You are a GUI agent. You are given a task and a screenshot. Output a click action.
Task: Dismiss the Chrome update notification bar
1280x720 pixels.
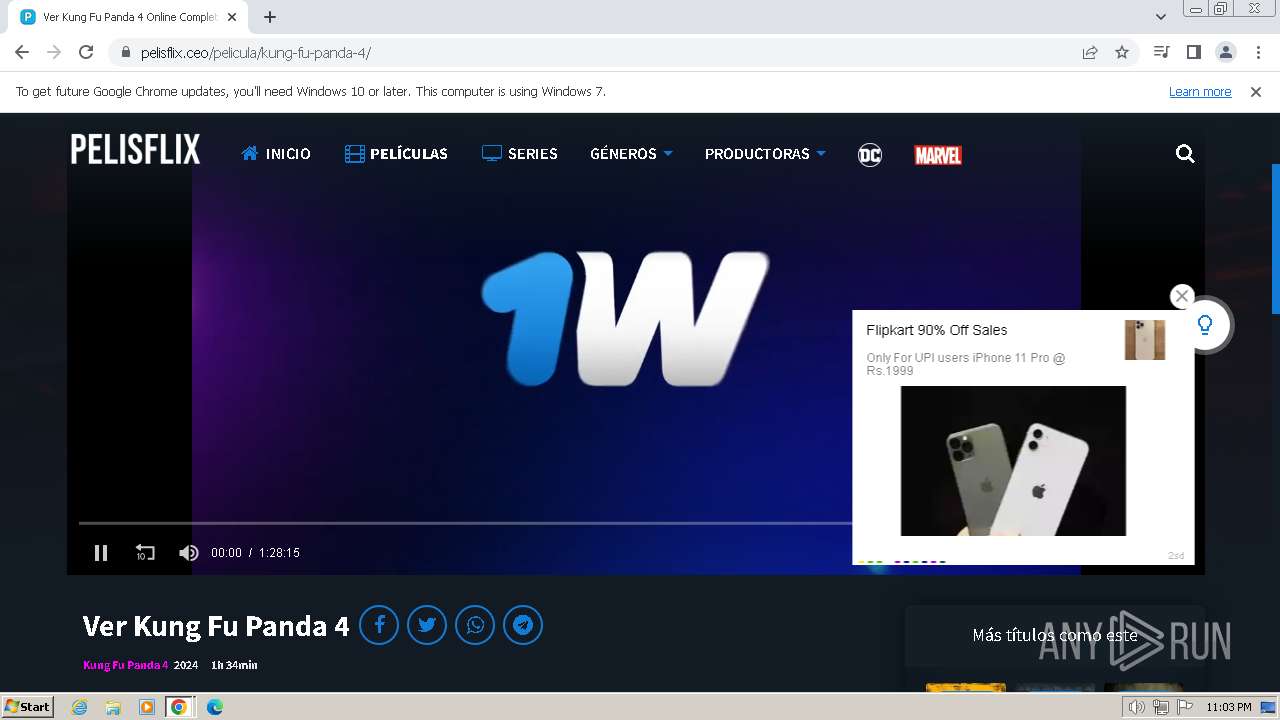click(x=1256, y=91)
